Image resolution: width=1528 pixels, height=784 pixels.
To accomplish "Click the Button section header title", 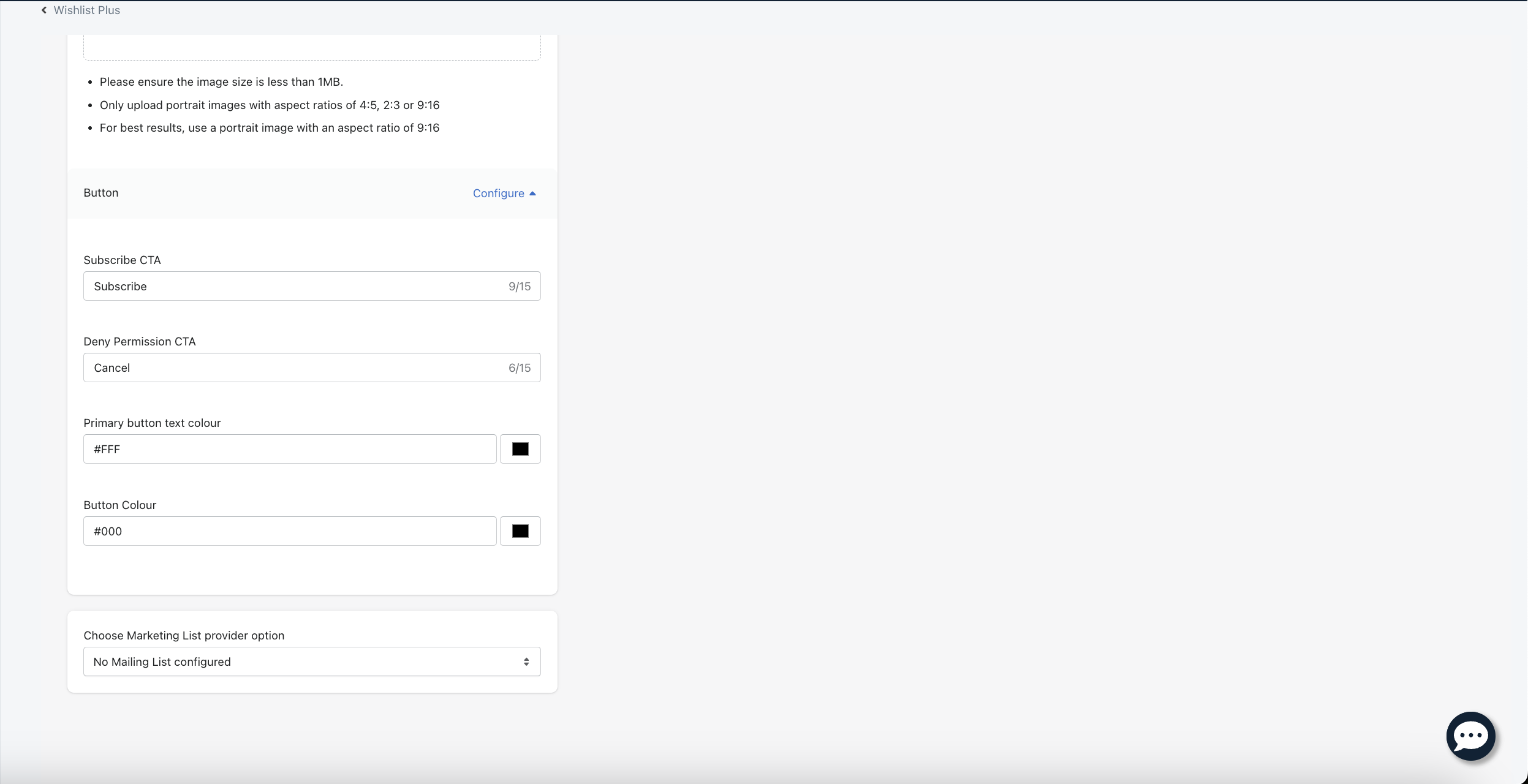I will pyautogui.click(x=101, y=193).
